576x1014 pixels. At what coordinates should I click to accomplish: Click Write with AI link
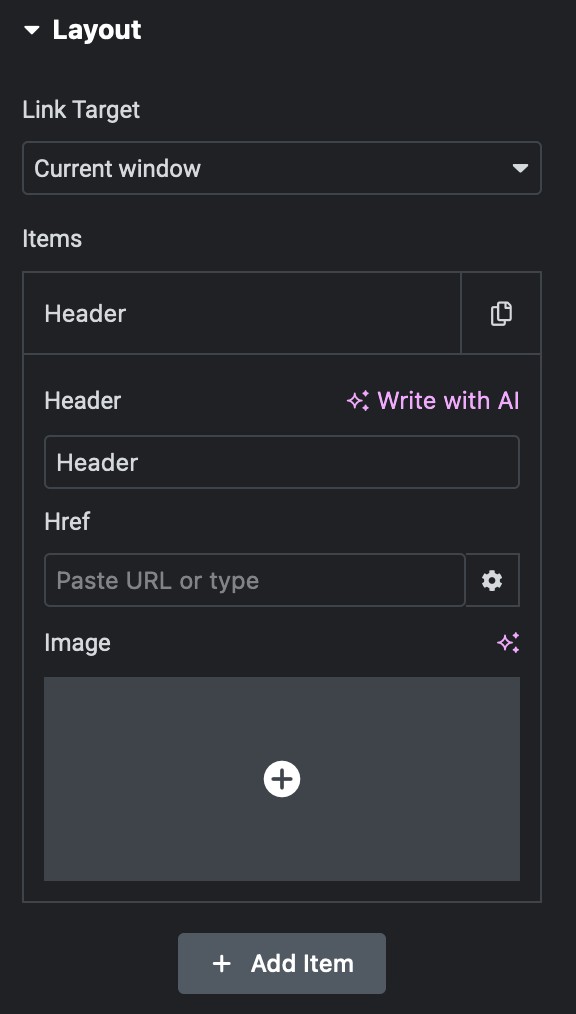pyautogui.click(x=448, y=400)
